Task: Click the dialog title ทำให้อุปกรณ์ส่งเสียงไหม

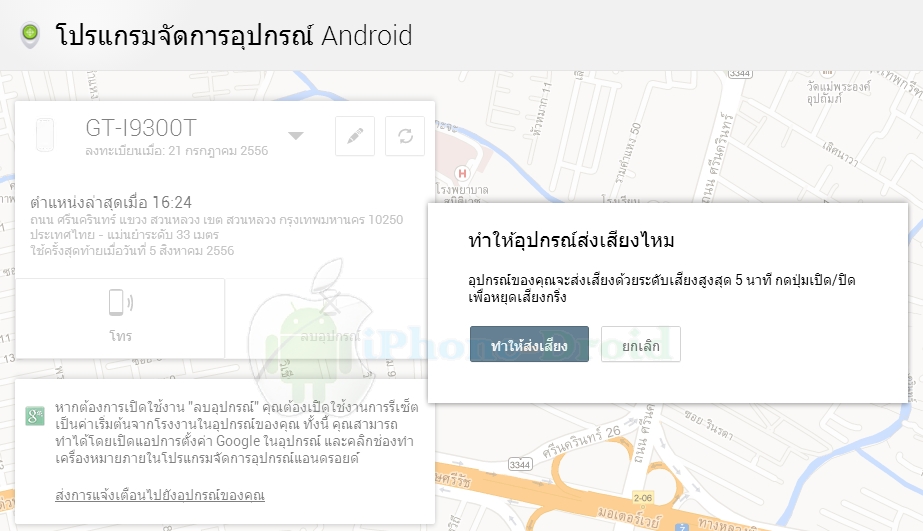Action: coord(572,240)
